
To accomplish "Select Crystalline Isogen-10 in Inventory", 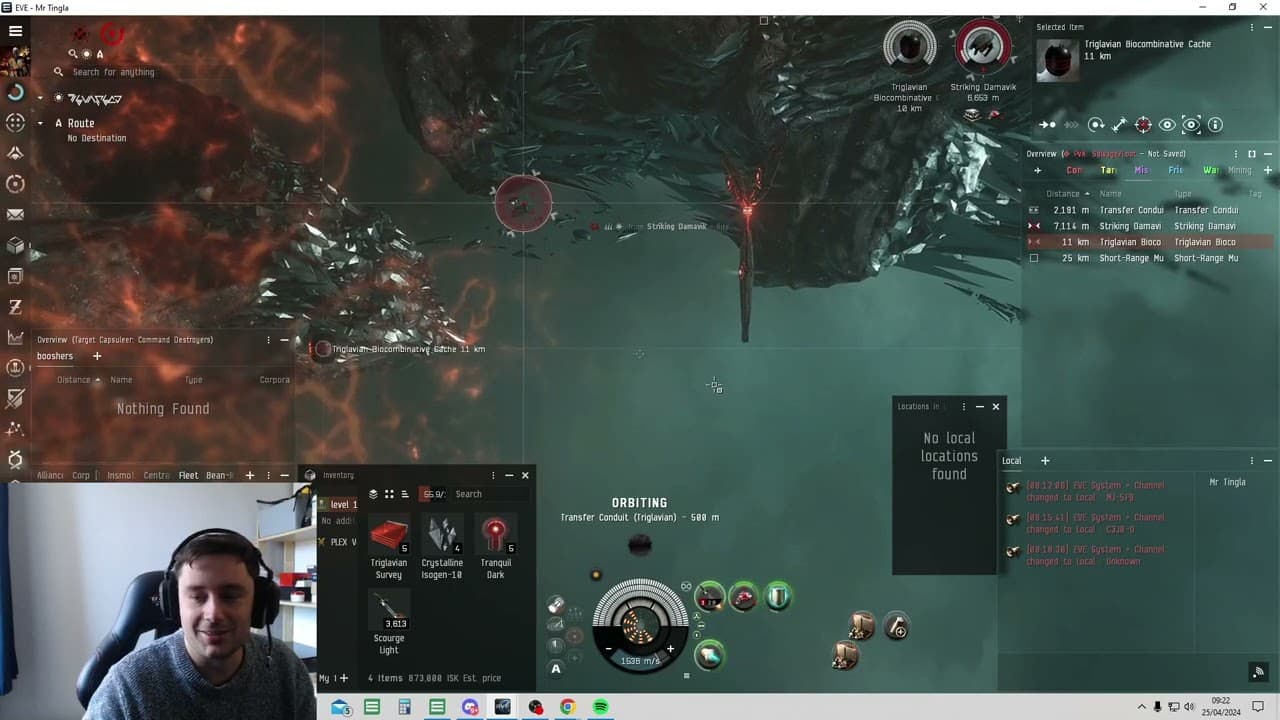I will coord(441,548).
